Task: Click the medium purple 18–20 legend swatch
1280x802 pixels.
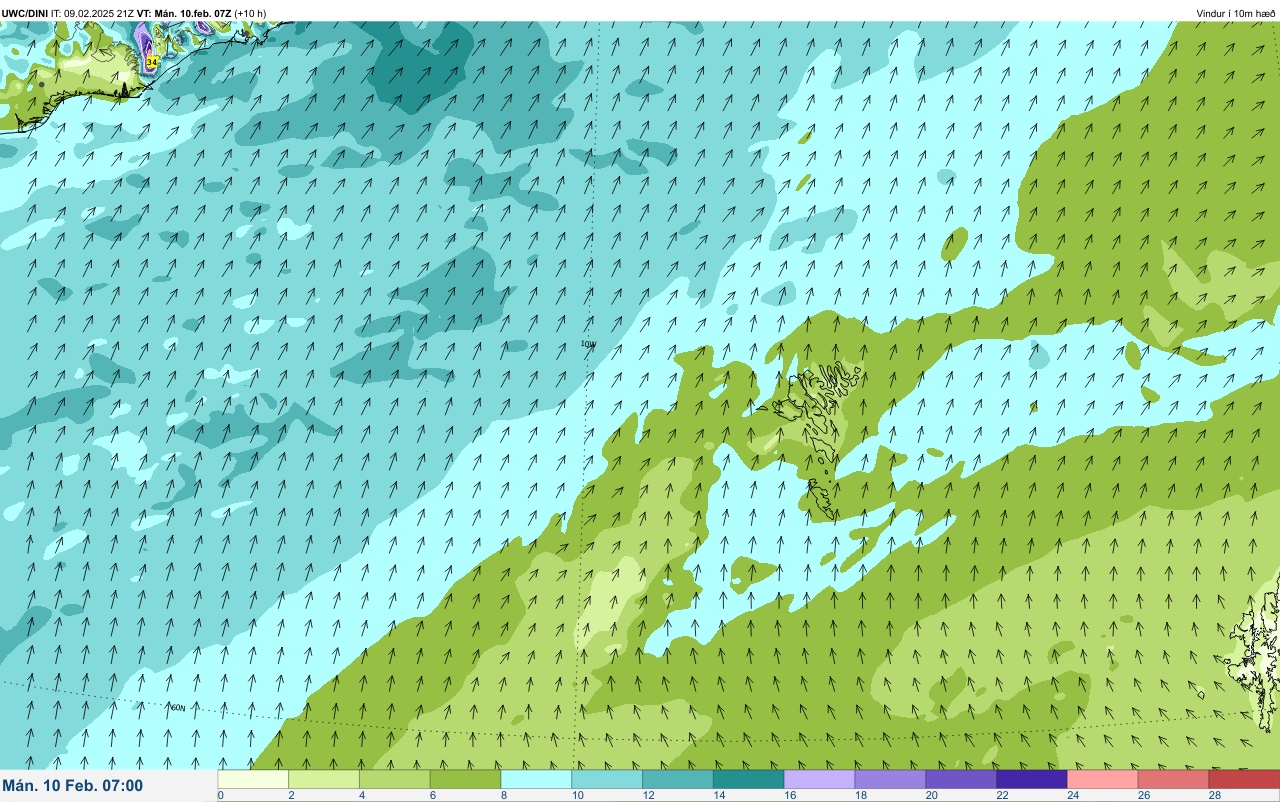Action: [x=890, y=779]
